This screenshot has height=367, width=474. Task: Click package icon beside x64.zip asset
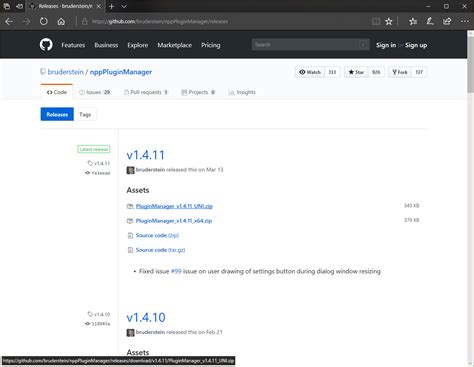130,221
